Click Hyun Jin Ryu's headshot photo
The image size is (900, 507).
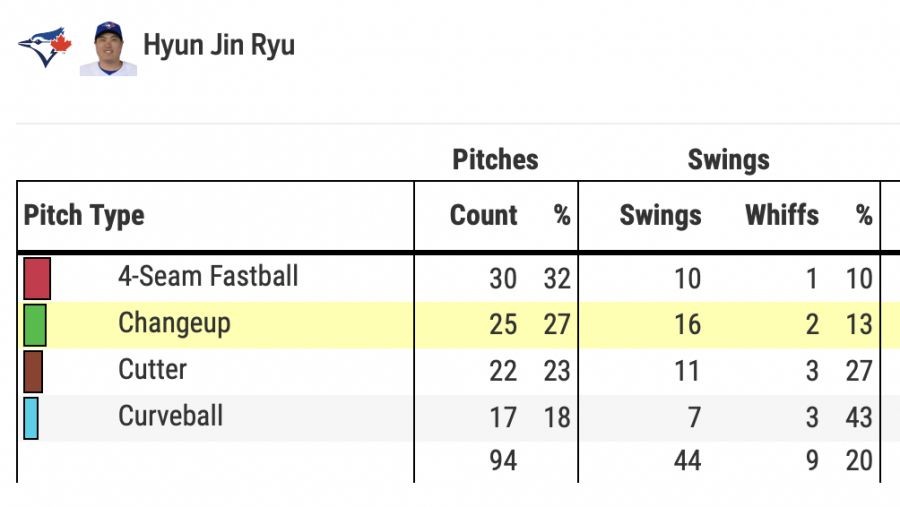click(x=108, y=48)
